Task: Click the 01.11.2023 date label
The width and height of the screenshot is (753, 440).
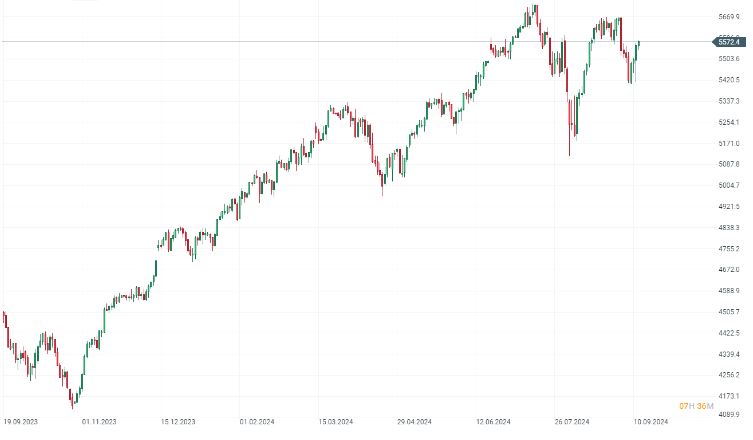Action: click(x=100, y=422)
